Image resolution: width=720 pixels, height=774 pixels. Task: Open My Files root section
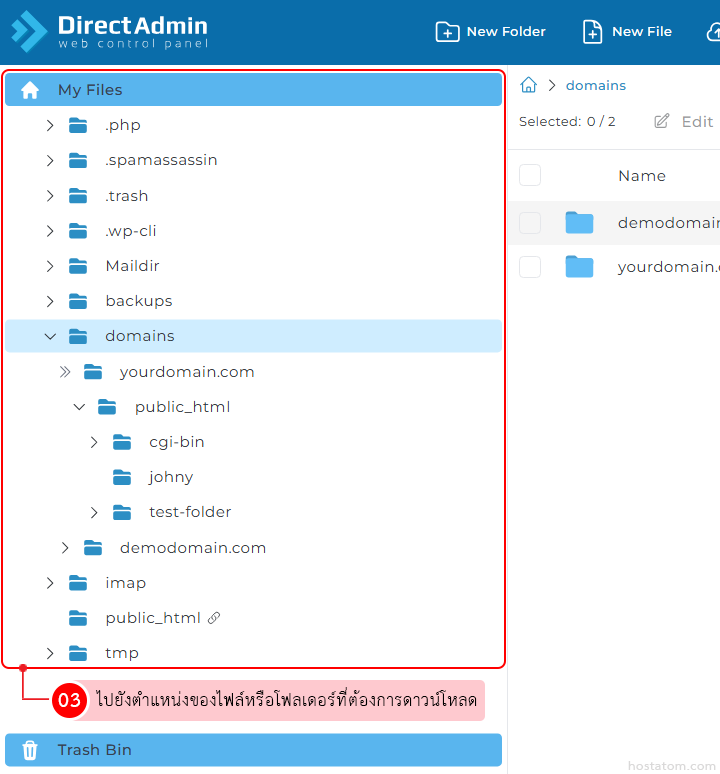(x=90, y=90)
